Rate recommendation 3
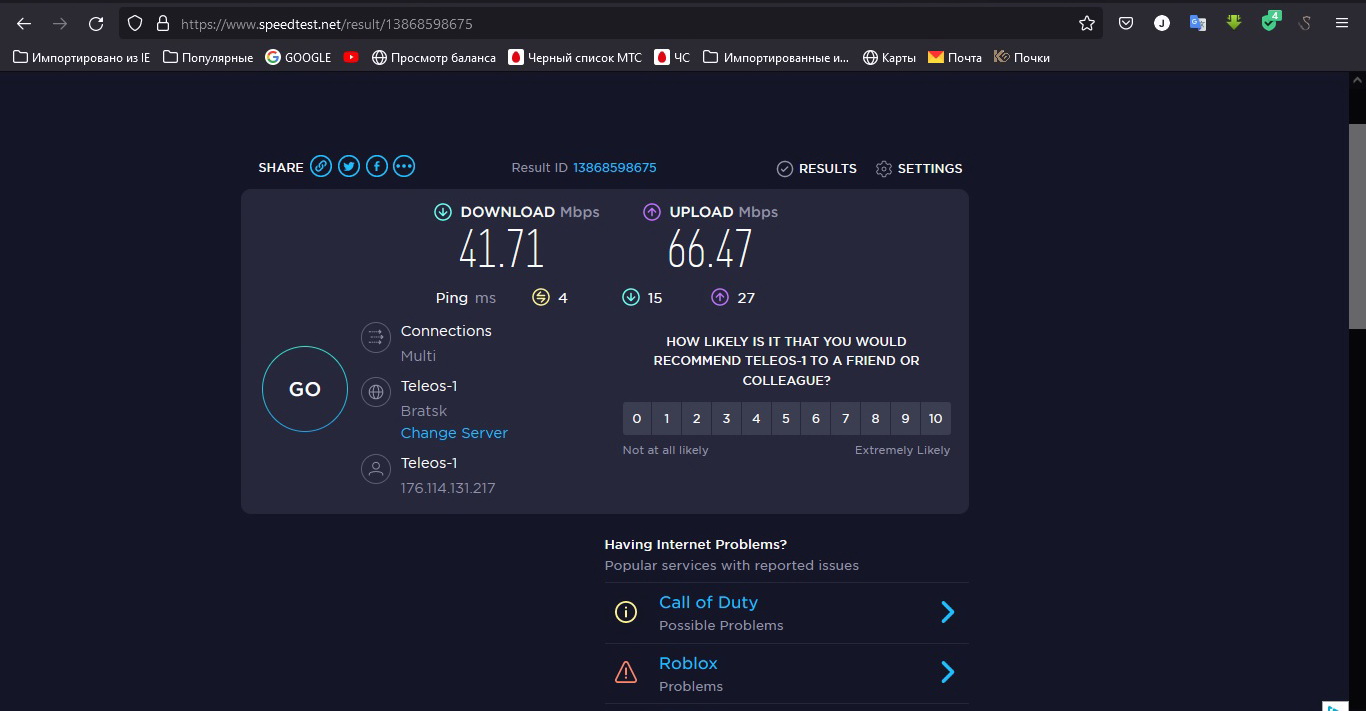1366x711 pixels. [x=727, y=418]
